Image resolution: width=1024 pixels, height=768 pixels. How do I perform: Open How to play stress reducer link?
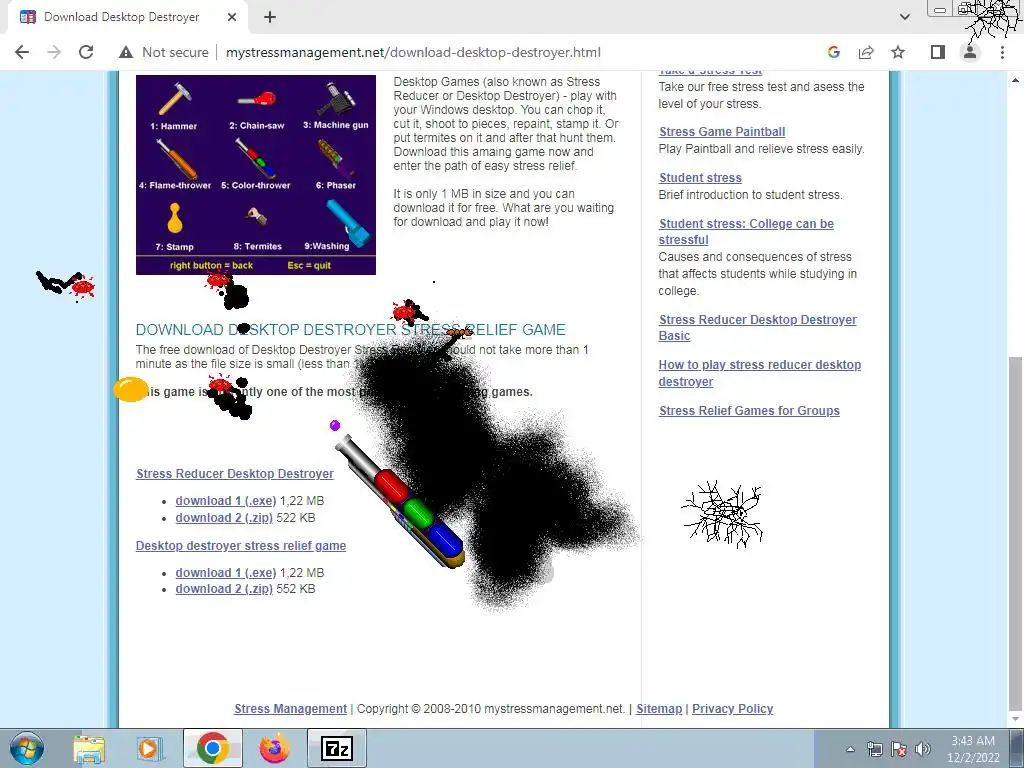(760, 373)
